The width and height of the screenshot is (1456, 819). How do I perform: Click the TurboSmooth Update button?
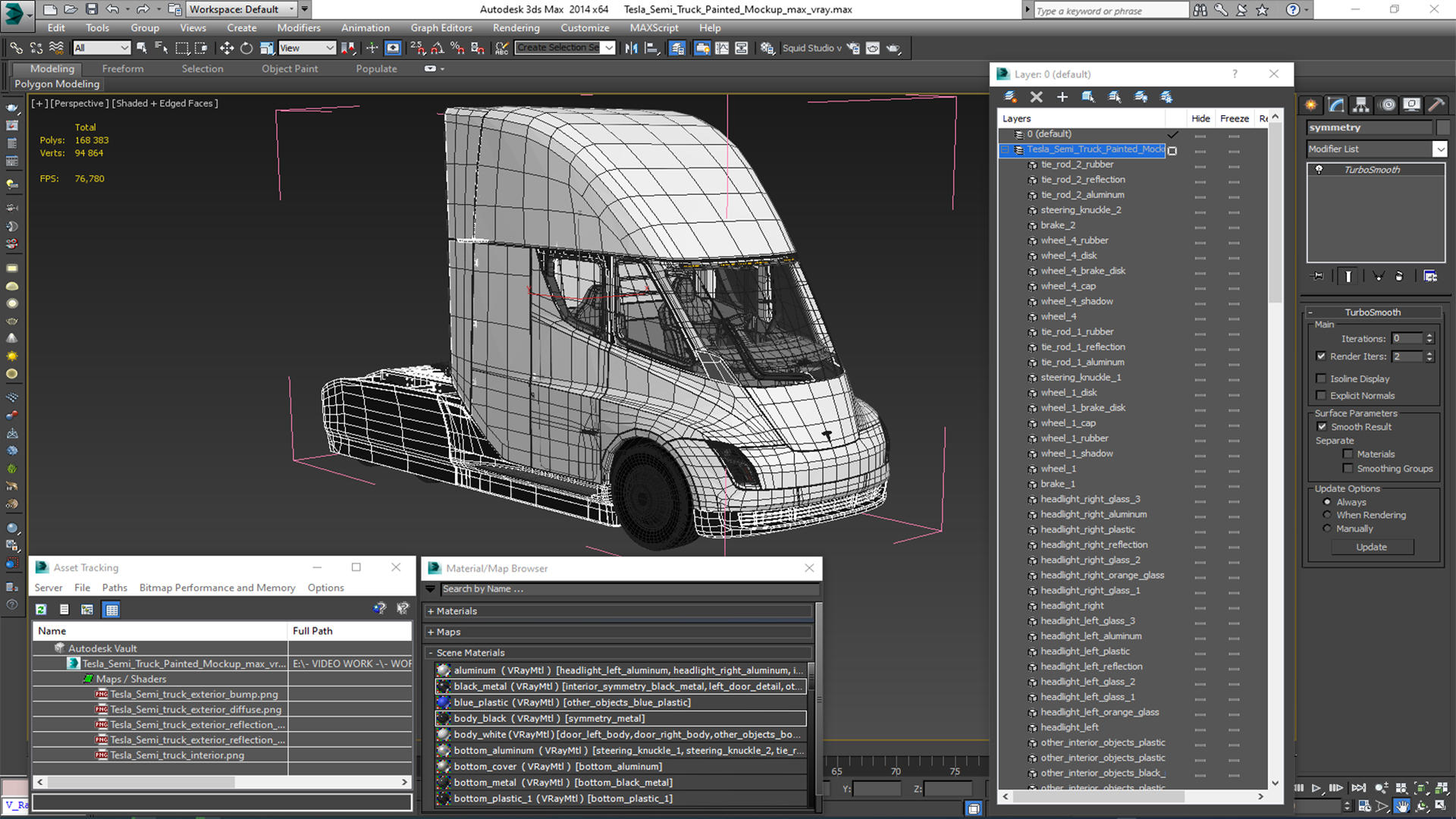1372,547
